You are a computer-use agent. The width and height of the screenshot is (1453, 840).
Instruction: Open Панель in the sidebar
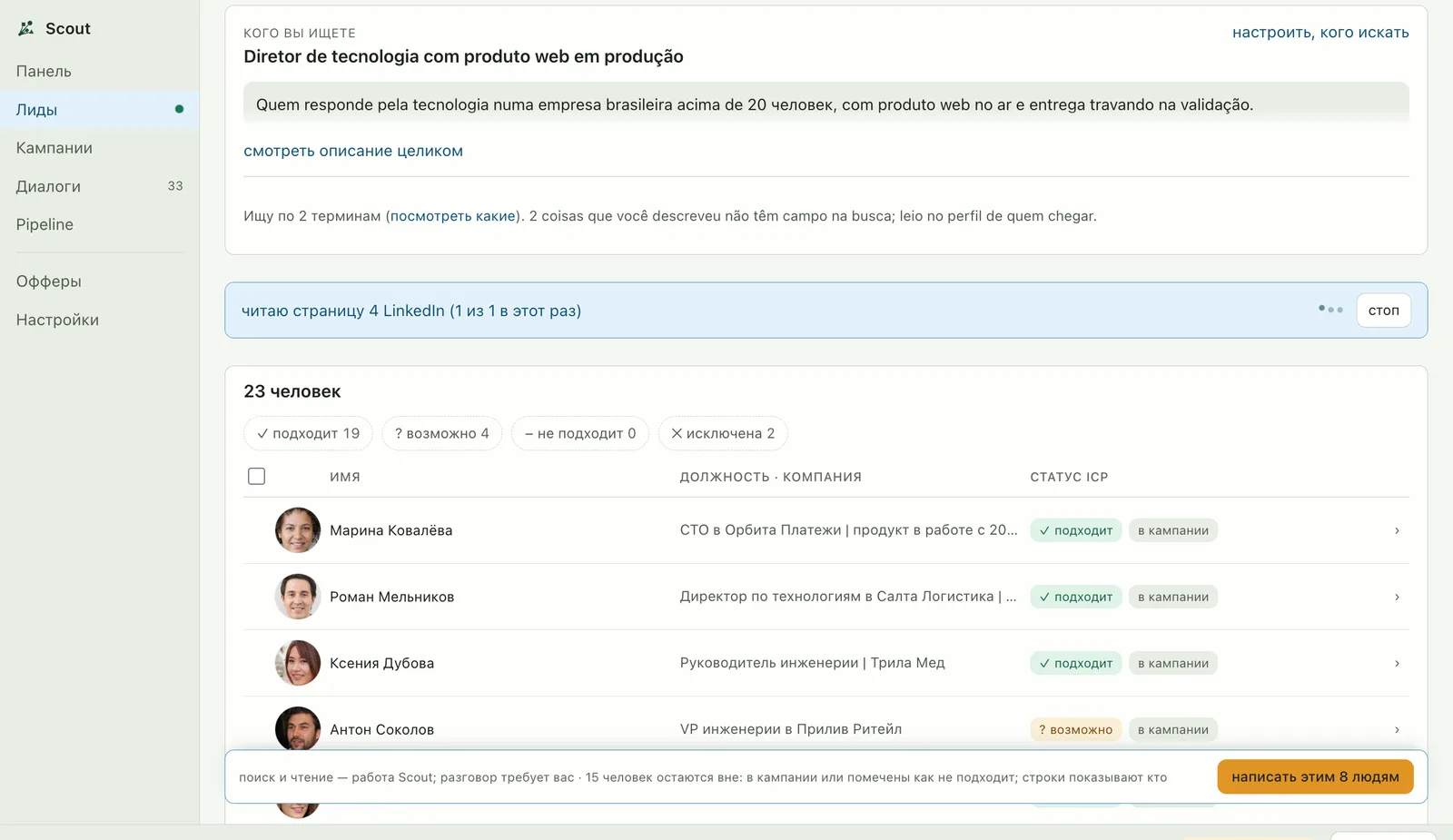(44, 71)
